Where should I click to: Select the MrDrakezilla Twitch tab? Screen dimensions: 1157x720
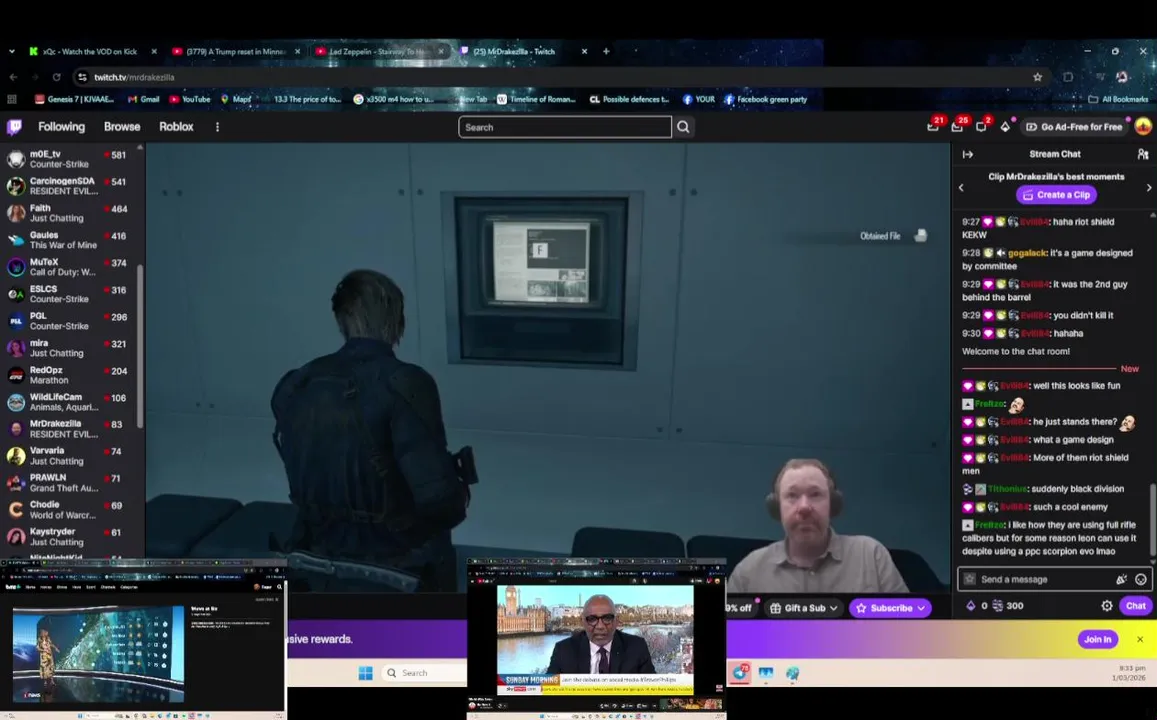click(522, 52)
